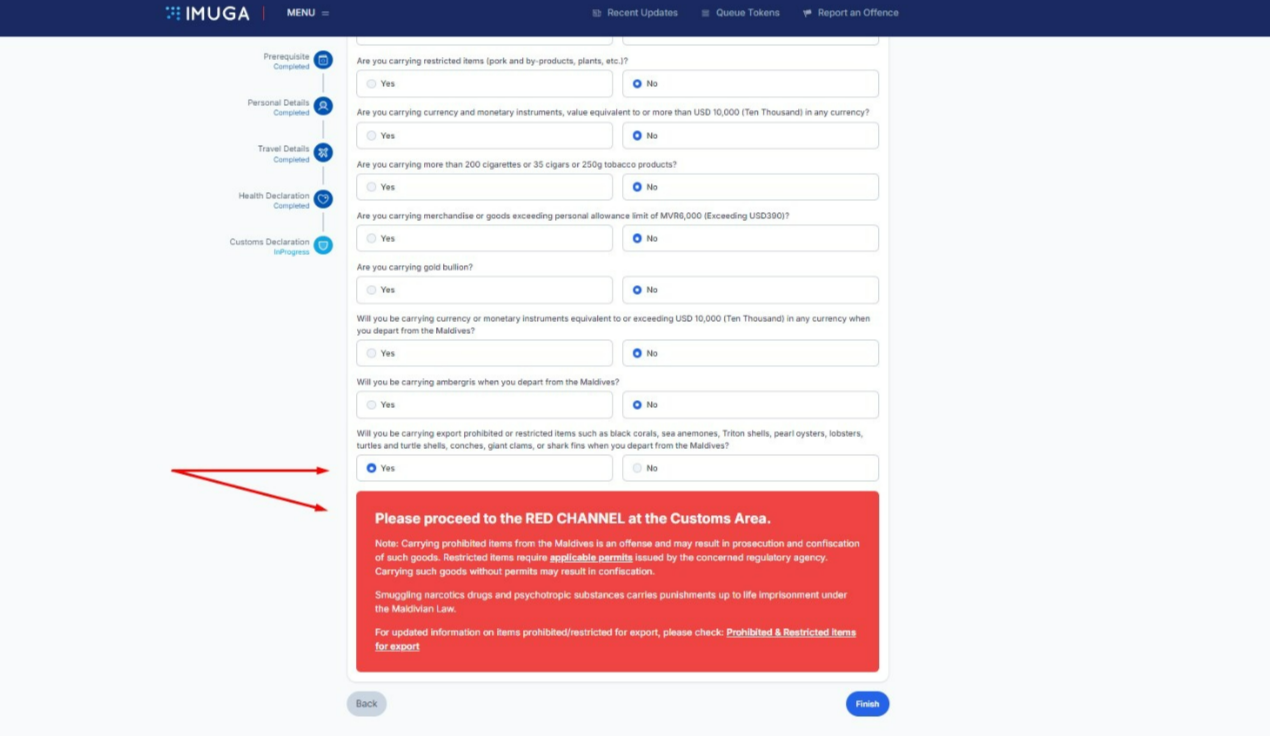Click the Travel Details step label

[284, 149]
